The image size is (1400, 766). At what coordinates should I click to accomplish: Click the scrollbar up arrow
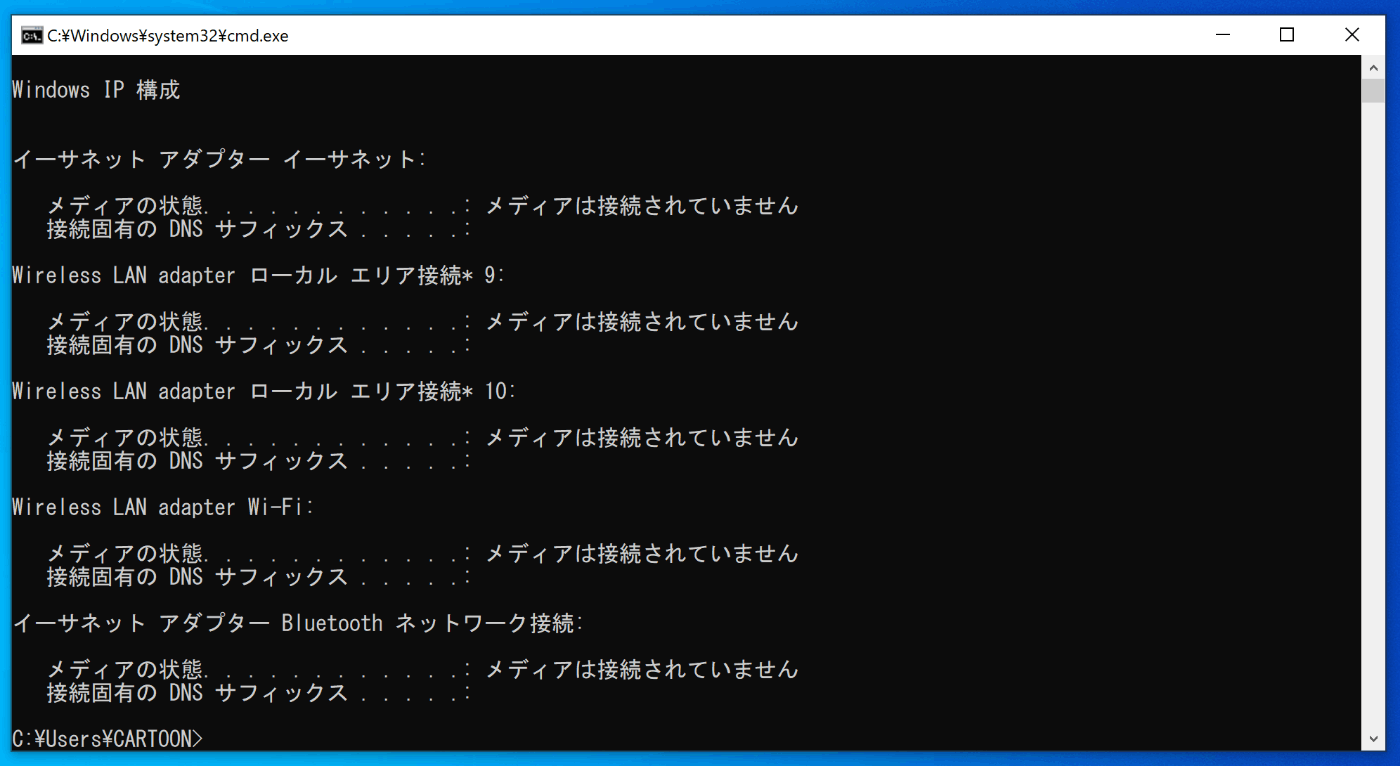(1373, 66)
